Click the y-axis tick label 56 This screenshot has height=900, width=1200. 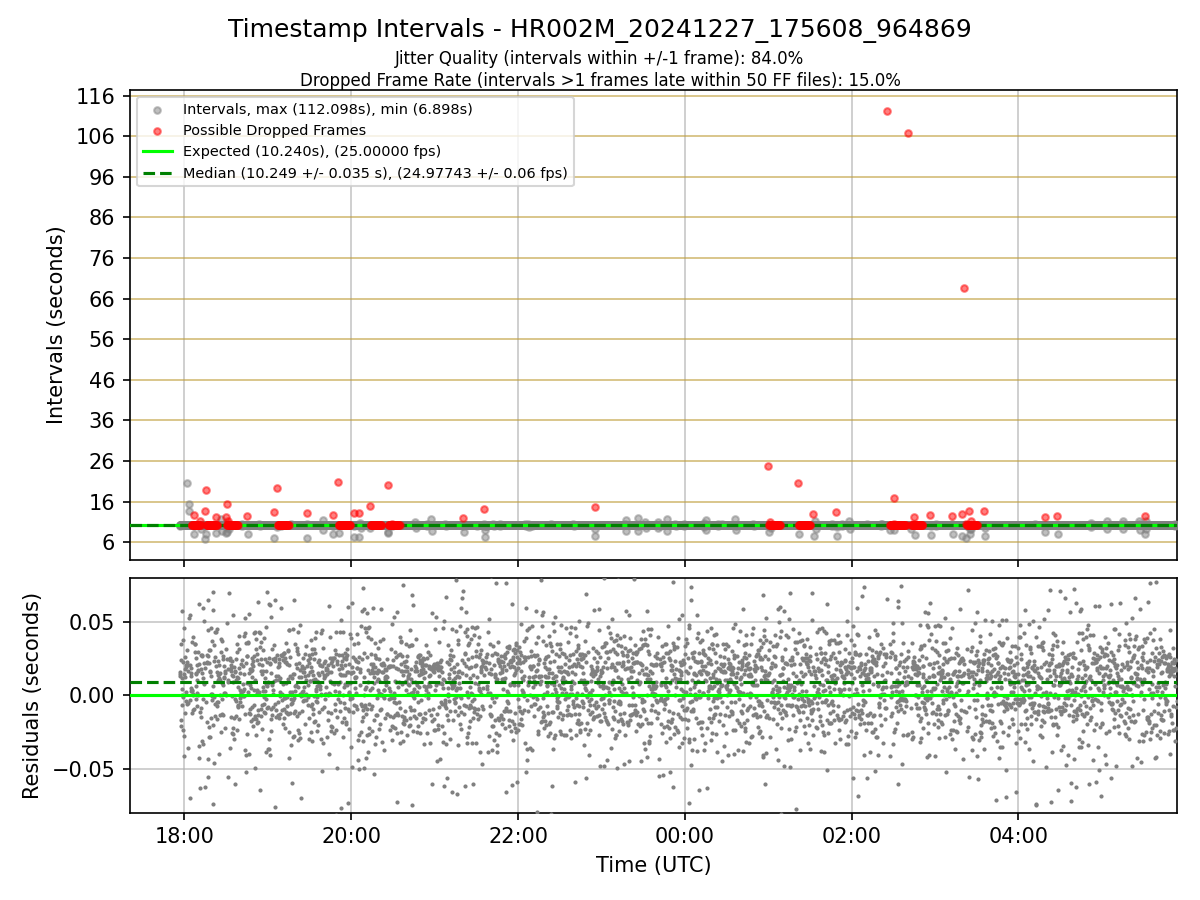(100, 340)
